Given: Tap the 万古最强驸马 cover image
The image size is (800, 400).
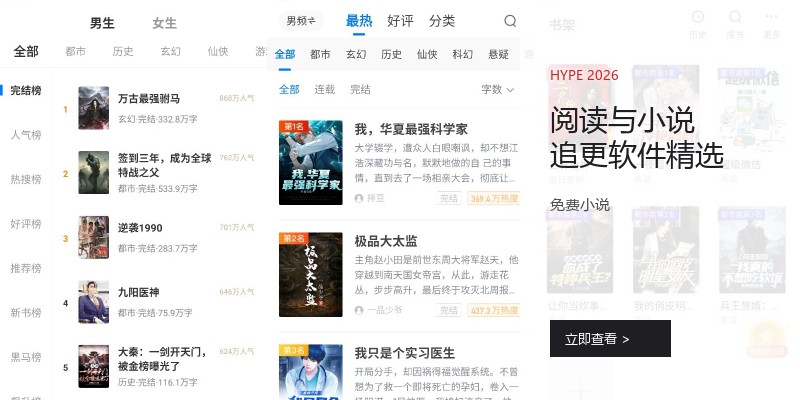Looking at the screenshot, I should click(93, 108).
